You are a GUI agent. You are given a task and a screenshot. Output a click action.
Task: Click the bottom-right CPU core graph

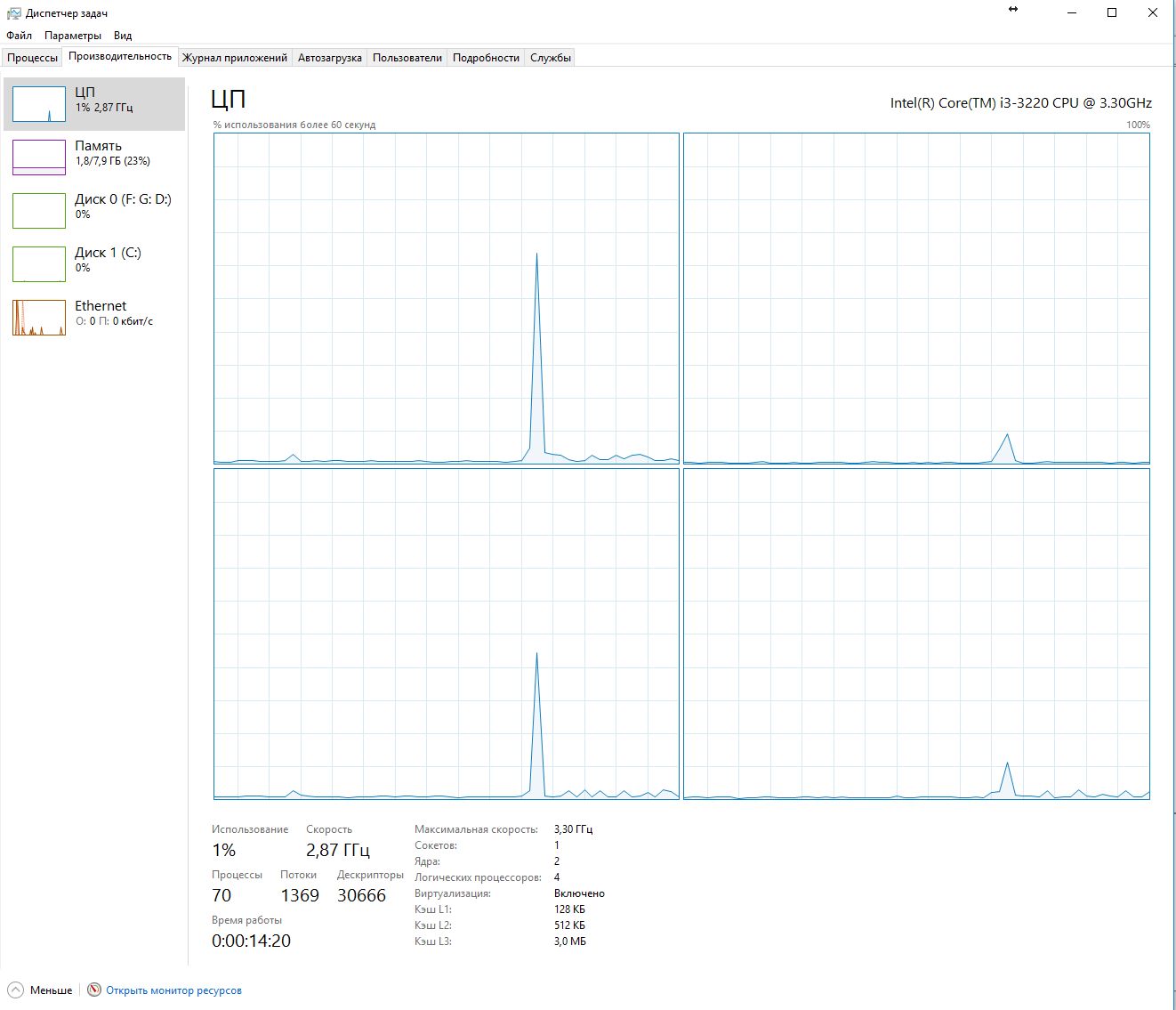pos(916,634)
